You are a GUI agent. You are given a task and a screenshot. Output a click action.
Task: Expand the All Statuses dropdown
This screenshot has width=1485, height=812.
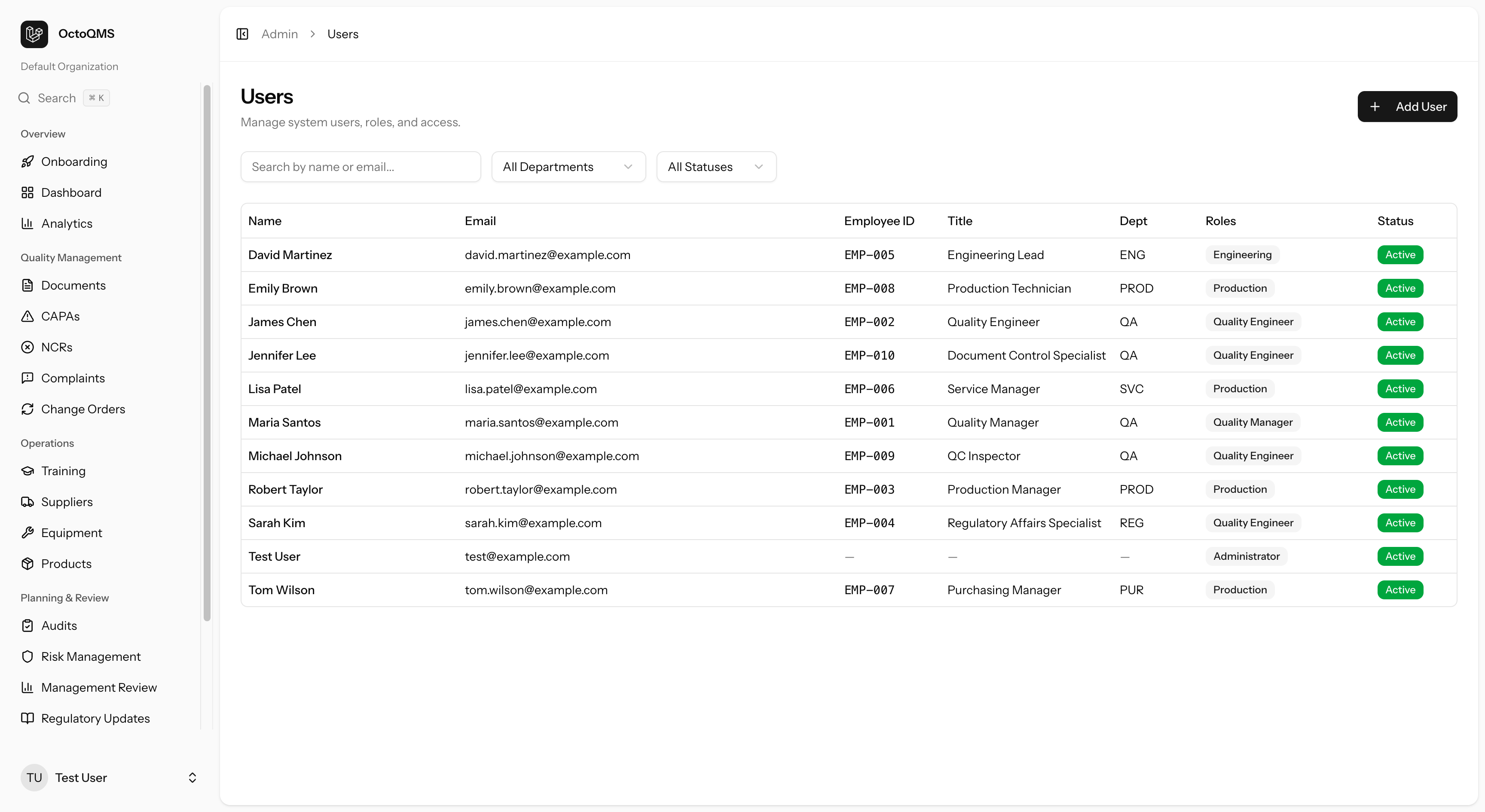point(716,167)
